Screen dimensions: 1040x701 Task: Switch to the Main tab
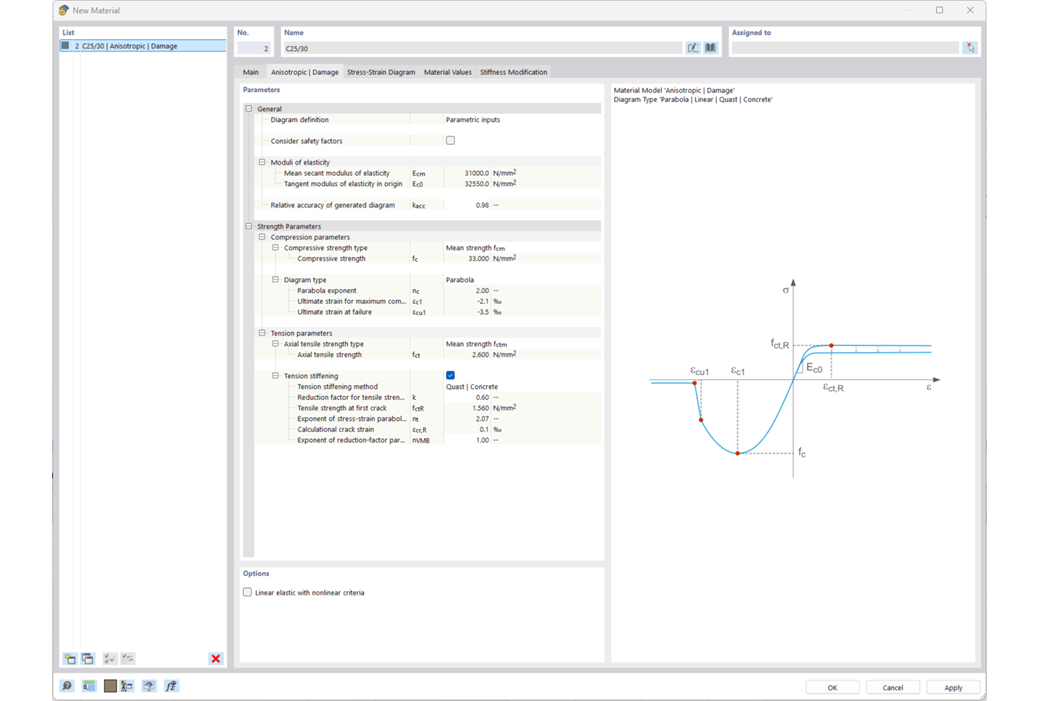251,72
